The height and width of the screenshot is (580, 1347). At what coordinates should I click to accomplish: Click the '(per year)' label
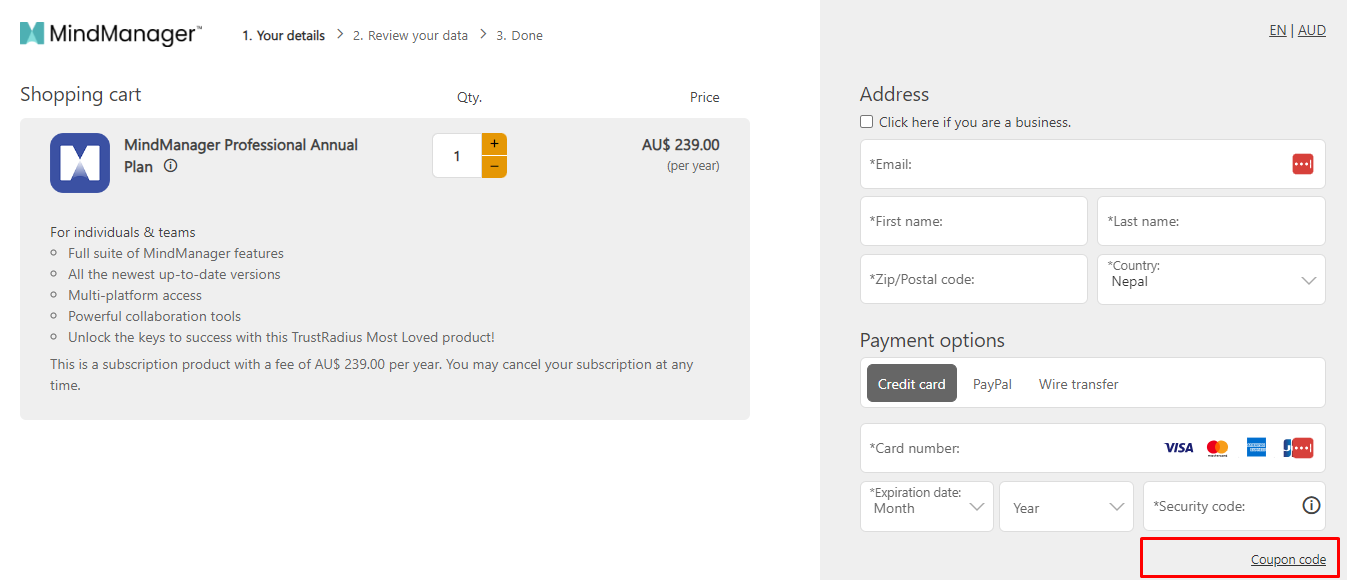click(x=693, y=166)
